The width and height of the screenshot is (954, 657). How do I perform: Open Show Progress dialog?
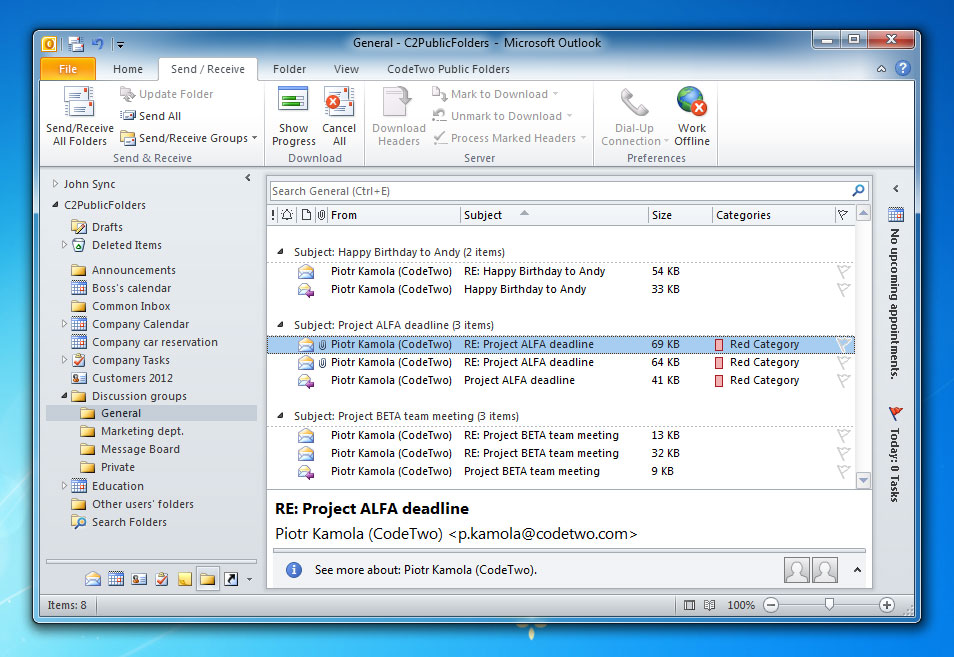coord(293,117)
